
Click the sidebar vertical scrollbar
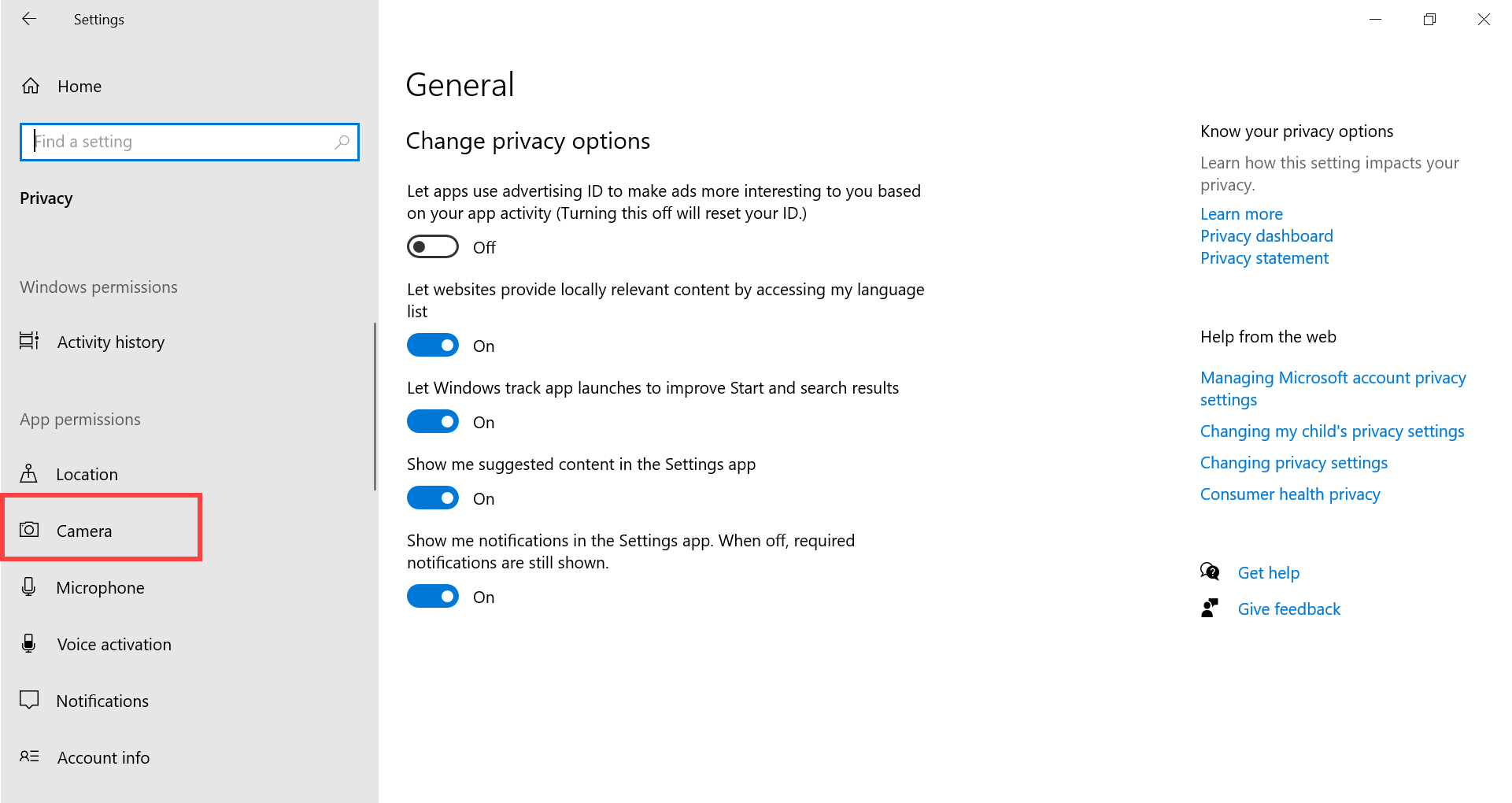tap(375, 406)
